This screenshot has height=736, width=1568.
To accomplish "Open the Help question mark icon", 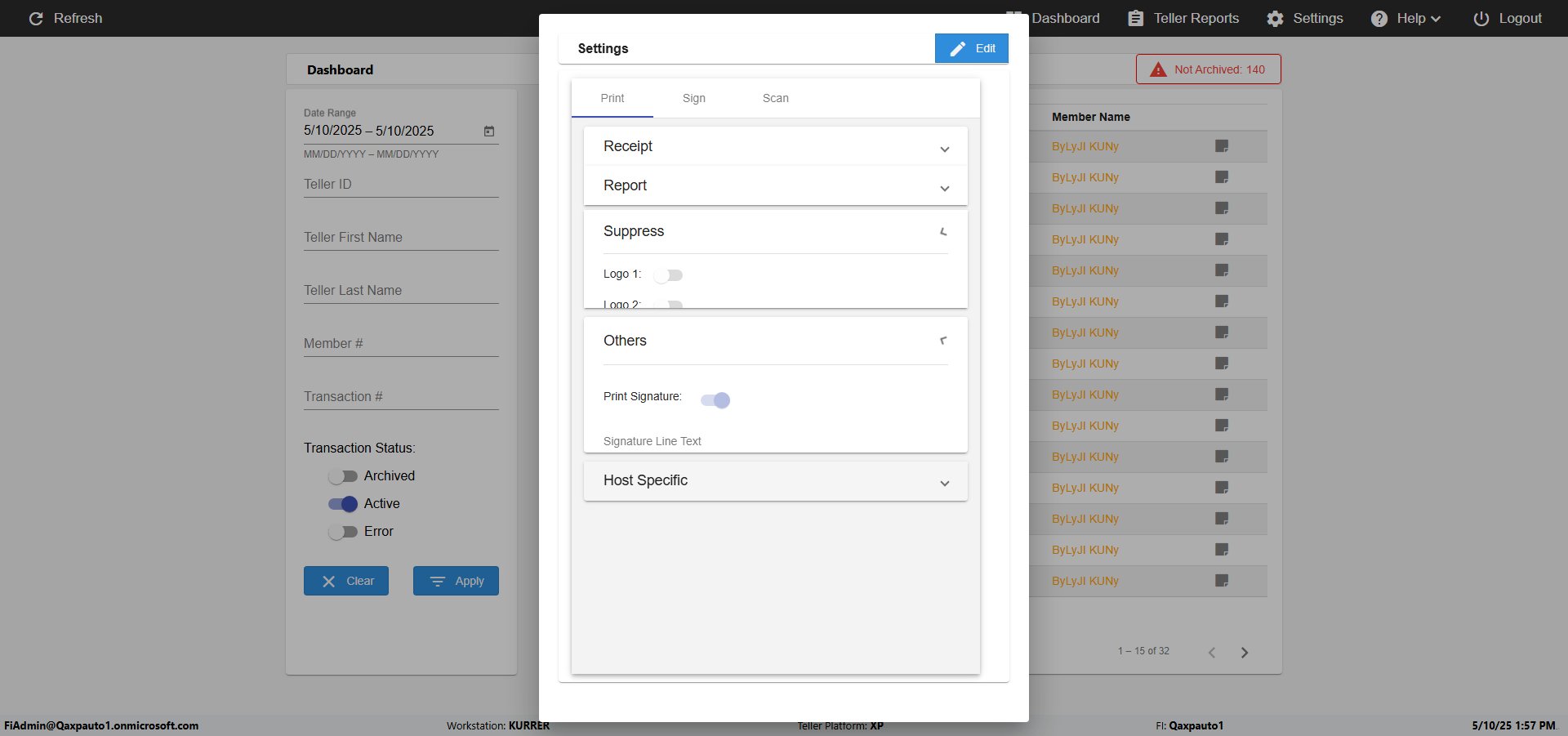I will click(x=1379, y=19).
